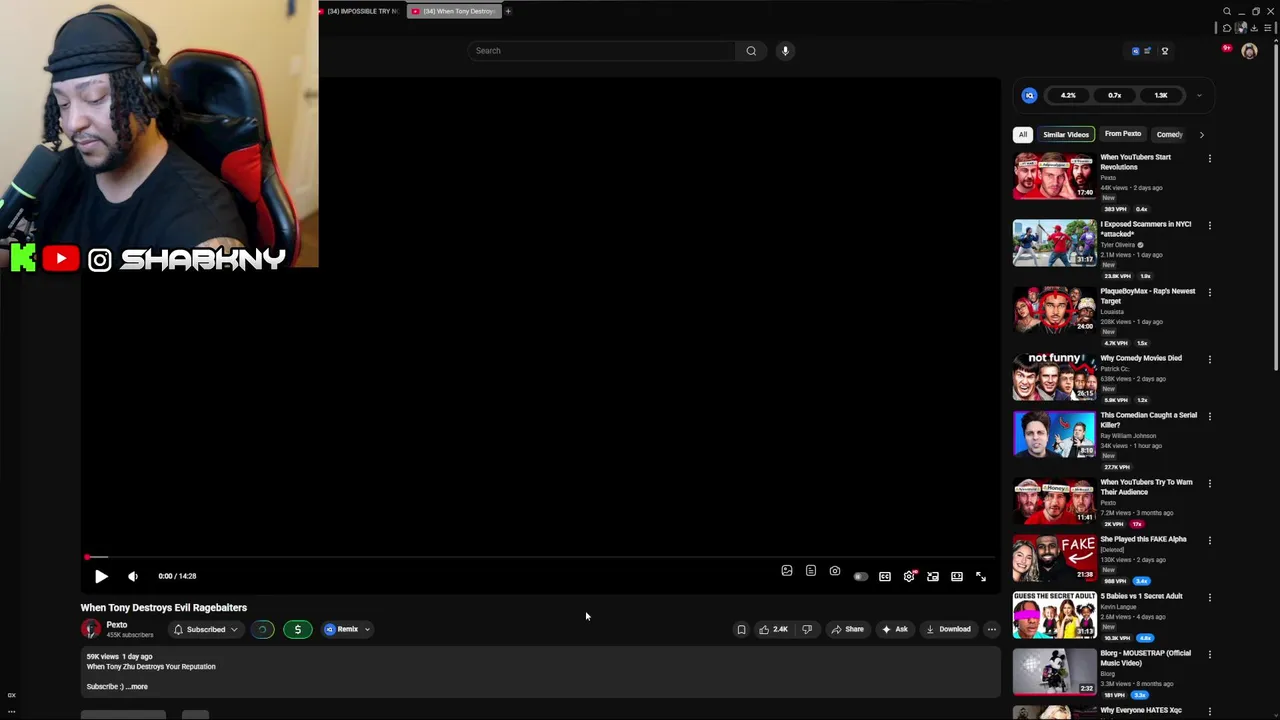Open the Pexto channel avatar
The image size is (1280, 720).
pos(91,629)
